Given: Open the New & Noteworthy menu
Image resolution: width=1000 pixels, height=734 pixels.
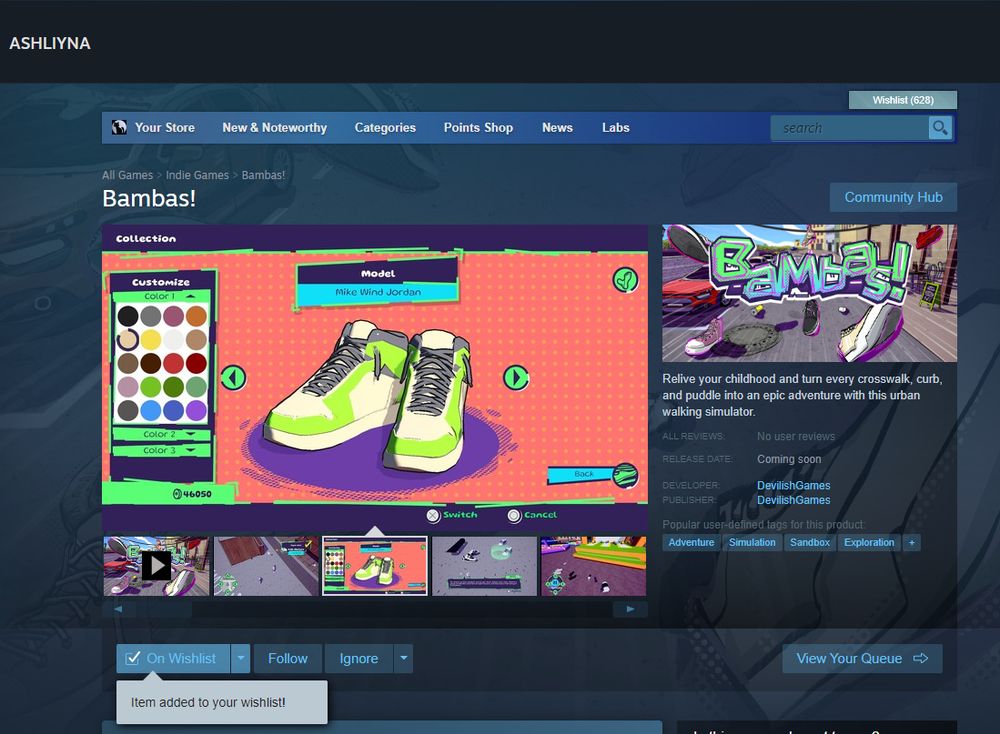Looking at the screenshot, I should point(274,128).
